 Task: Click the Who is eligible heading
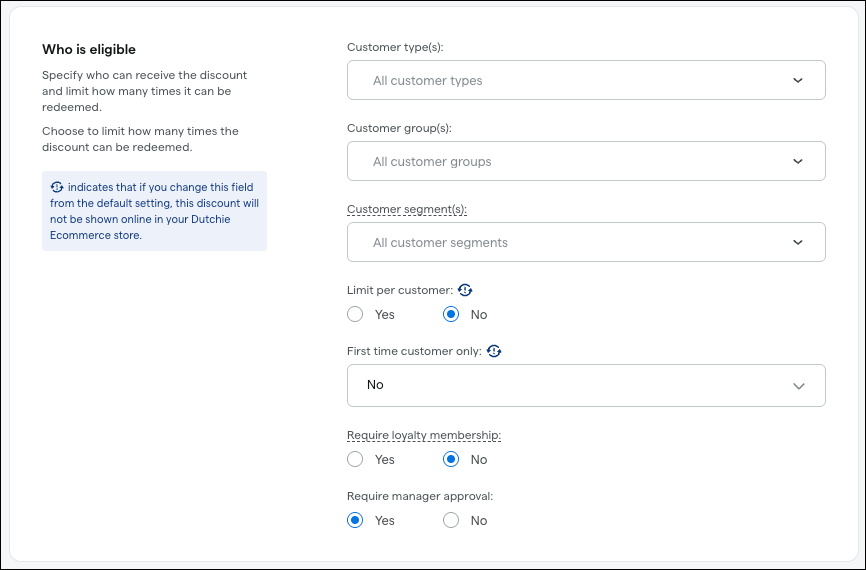pos(89,49)
